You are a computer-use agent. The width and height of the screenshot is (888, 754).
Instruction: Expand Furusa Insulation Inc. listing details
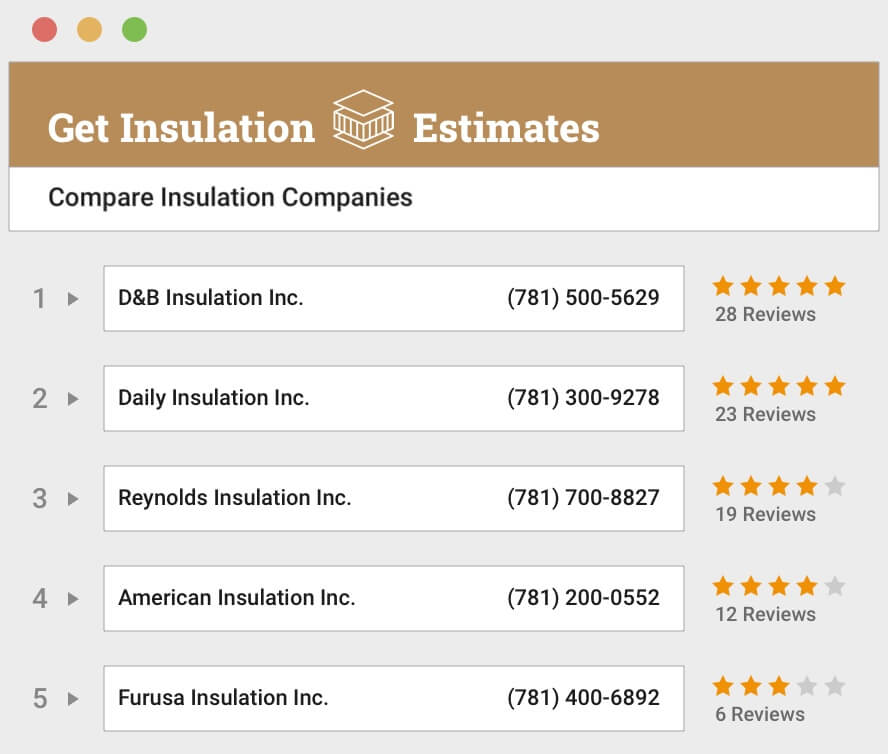click(72, 698)
